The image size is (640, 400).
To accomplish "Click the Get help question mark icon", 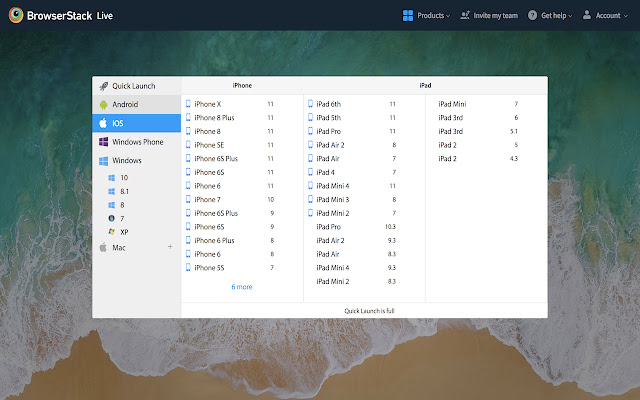I will pos(531,16).
